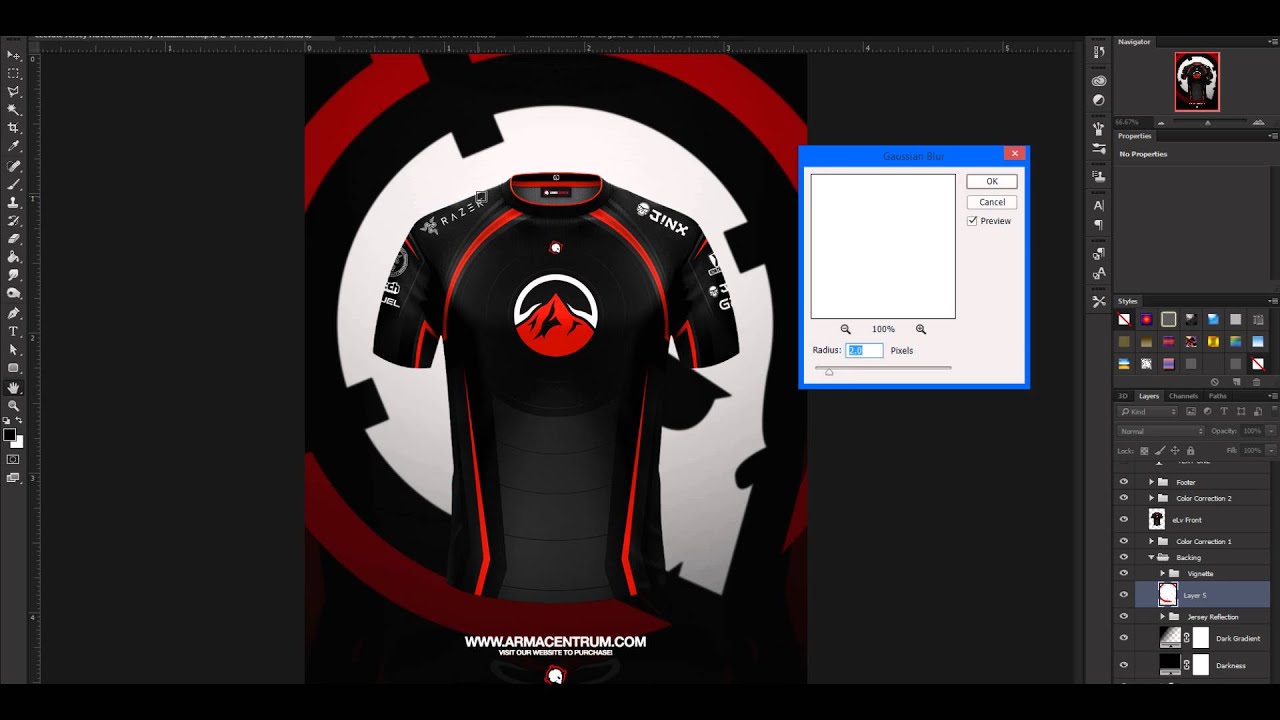
Task: Switch to the Channels tab
Action: click(1183, 396)
